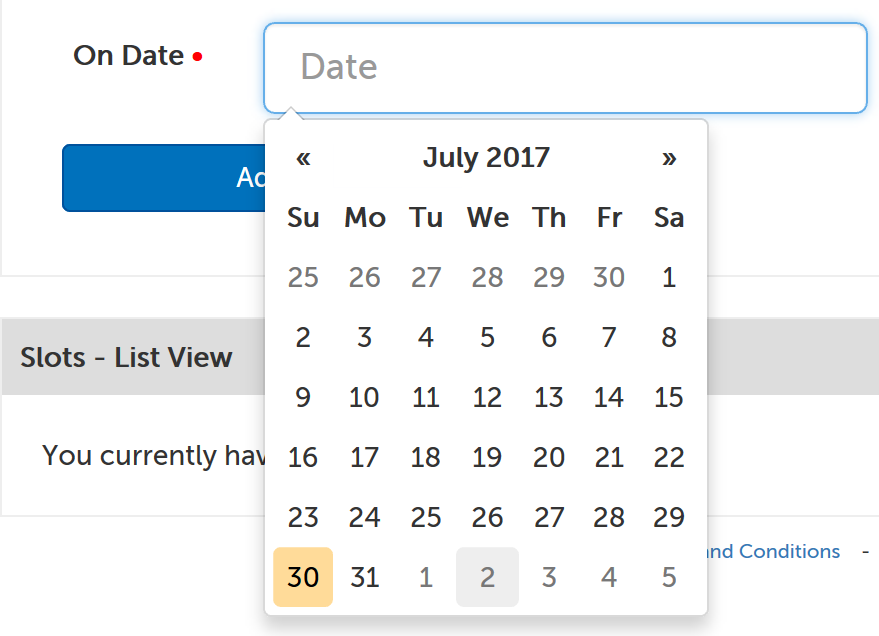Viewport: 879px width, 636px height.
Task: Click the On Date input field
Action: 565,67
